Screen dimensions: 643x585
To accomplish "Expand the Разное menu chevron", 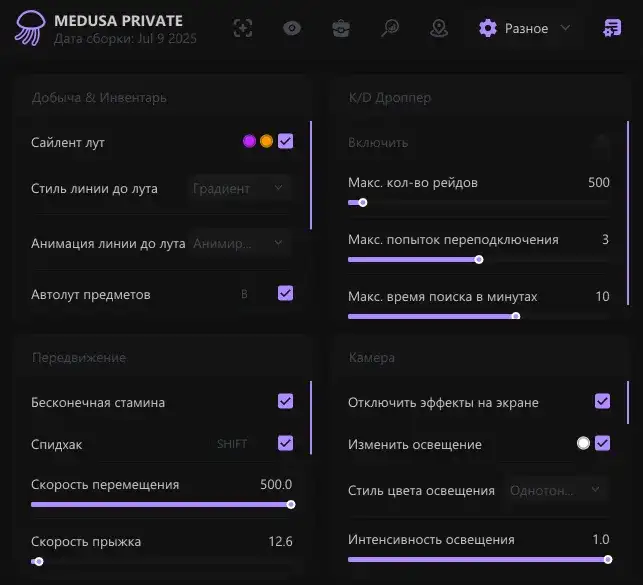I will [x=566, y=29].
